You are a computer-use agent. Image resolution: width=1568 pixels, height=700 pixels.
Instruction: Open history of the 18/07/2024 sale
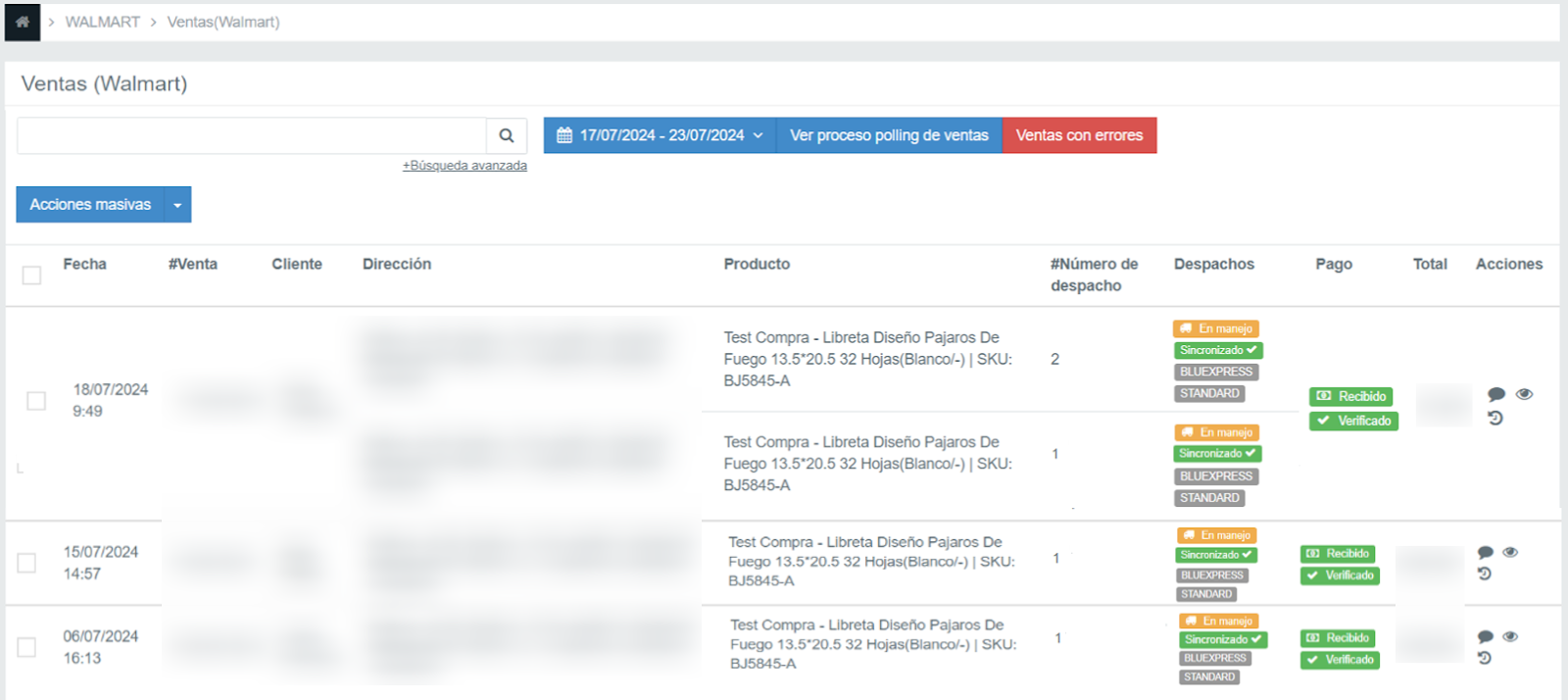coord(1495,419)
